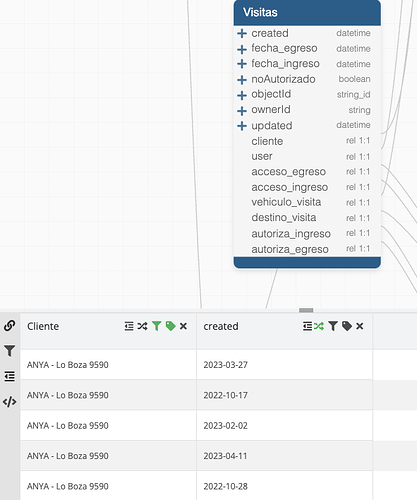417x500 pixels.
Task: Toggle green shuffle icon on created column
Action: click(x=319, y=326)
